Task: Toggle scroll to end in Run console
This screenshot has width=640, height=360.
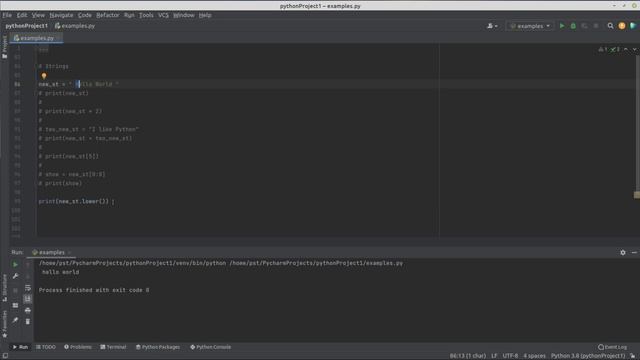Action: point(28,299)
